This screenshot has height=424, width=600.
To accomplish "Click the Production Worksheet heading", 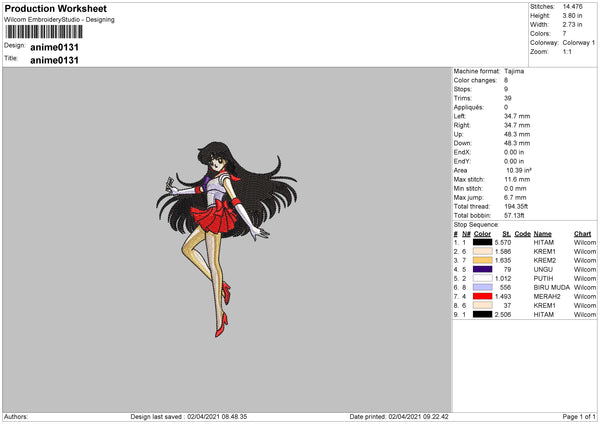I will [x=58, y=8].
